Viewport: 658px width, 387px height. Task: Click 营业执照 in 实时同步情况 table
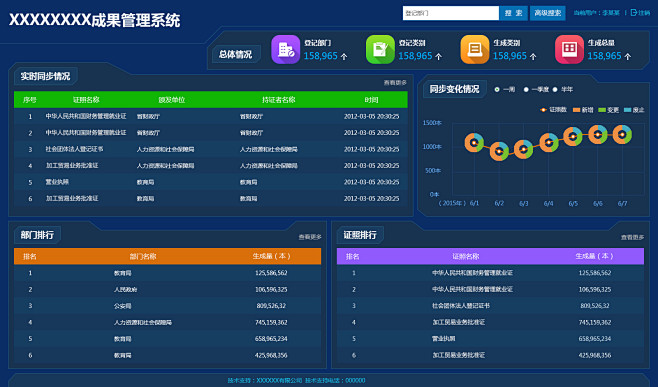[57, 182]
